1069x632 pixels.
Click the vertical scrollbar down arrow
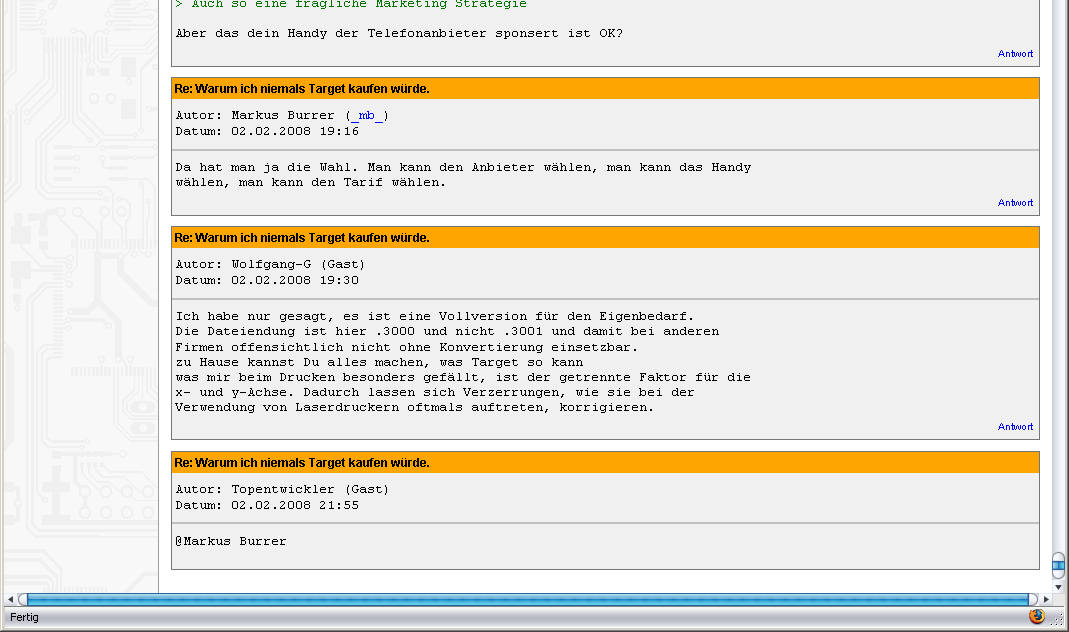coord(1058,586)
